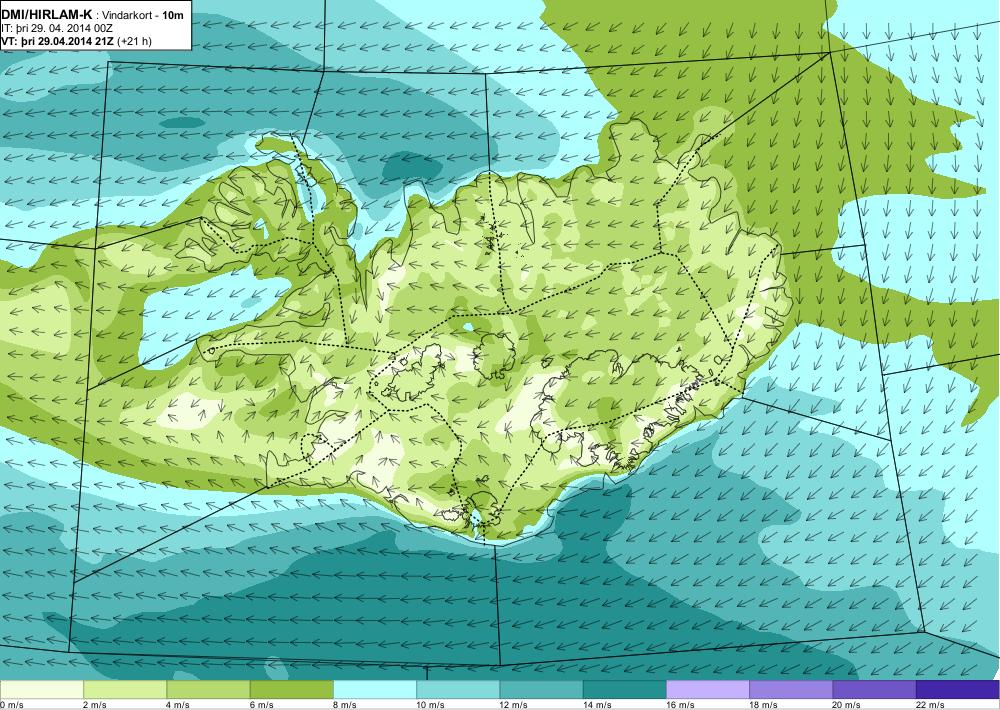Click the teal 12–14 m/s legend swatch
The height and width of the screenshot is (710, 1000).
pos(541,690)
